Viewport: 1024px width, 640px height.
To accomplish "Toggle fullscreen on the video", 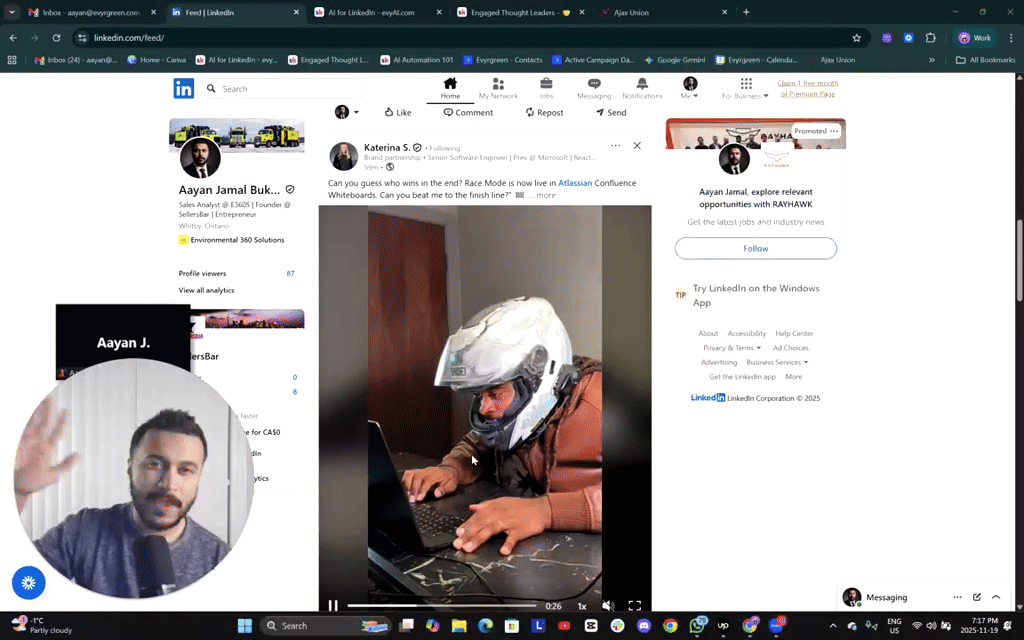I will [x=635, y=605].
